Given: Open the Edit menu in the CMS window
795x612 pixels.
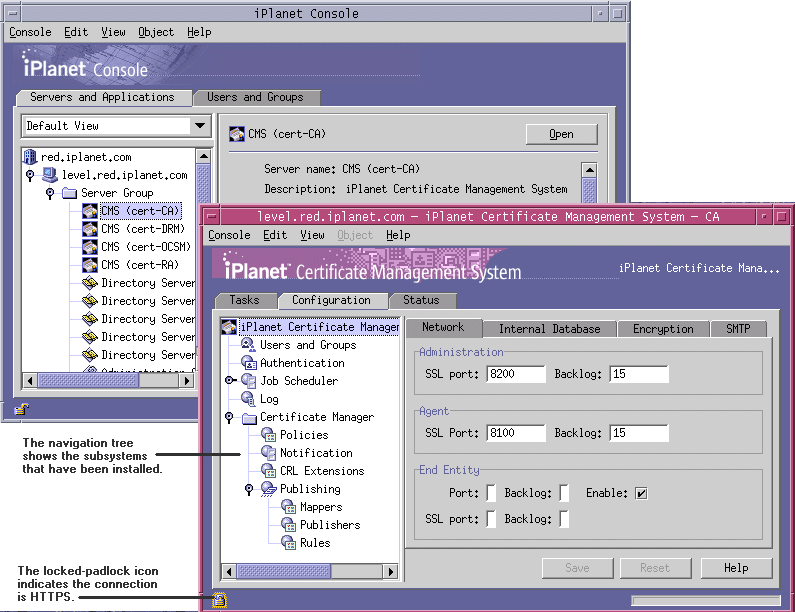Looking at the screenshot, I should click(275, 235).
